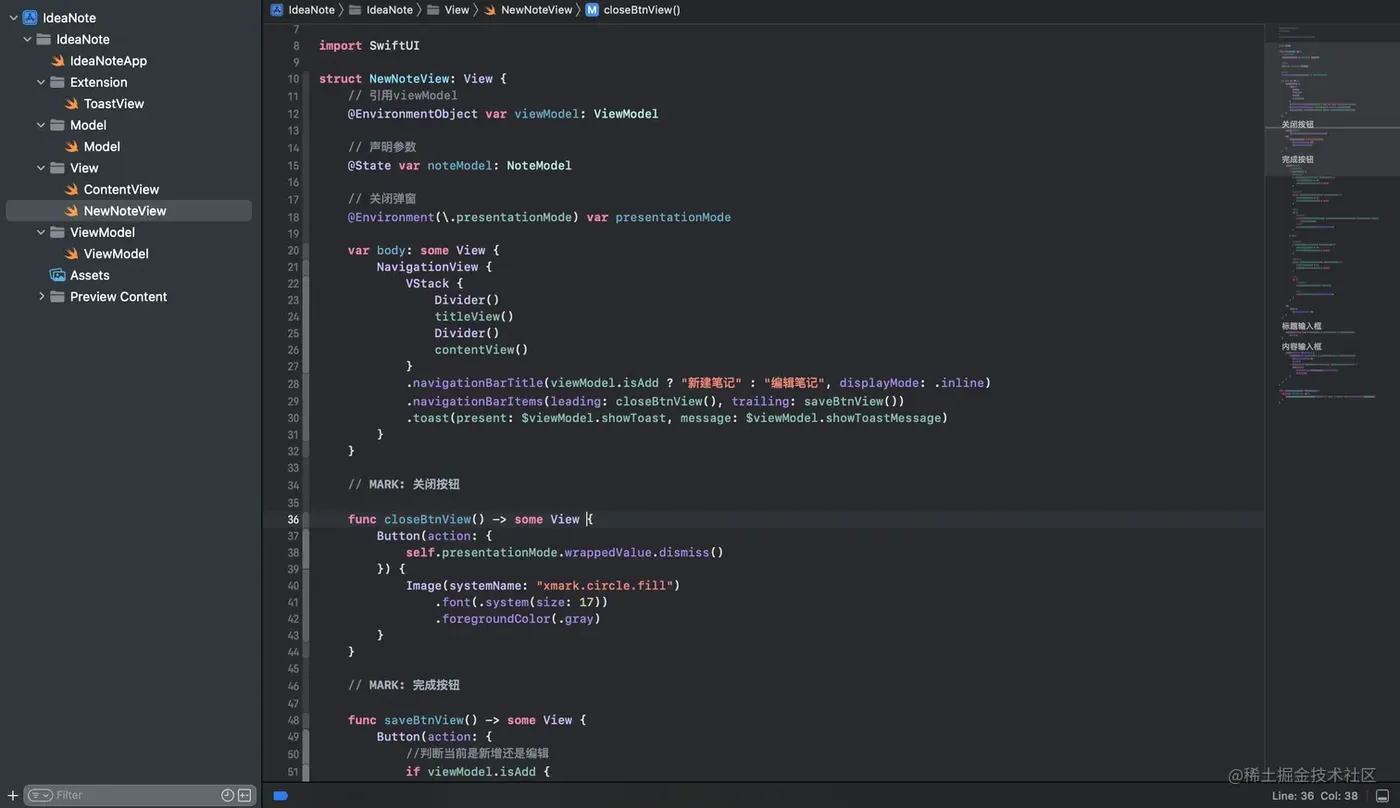This screenshot has height=808, width=1400.
Task: Click '.navigationBarItems' modifier line
Action: coord(655,402)
